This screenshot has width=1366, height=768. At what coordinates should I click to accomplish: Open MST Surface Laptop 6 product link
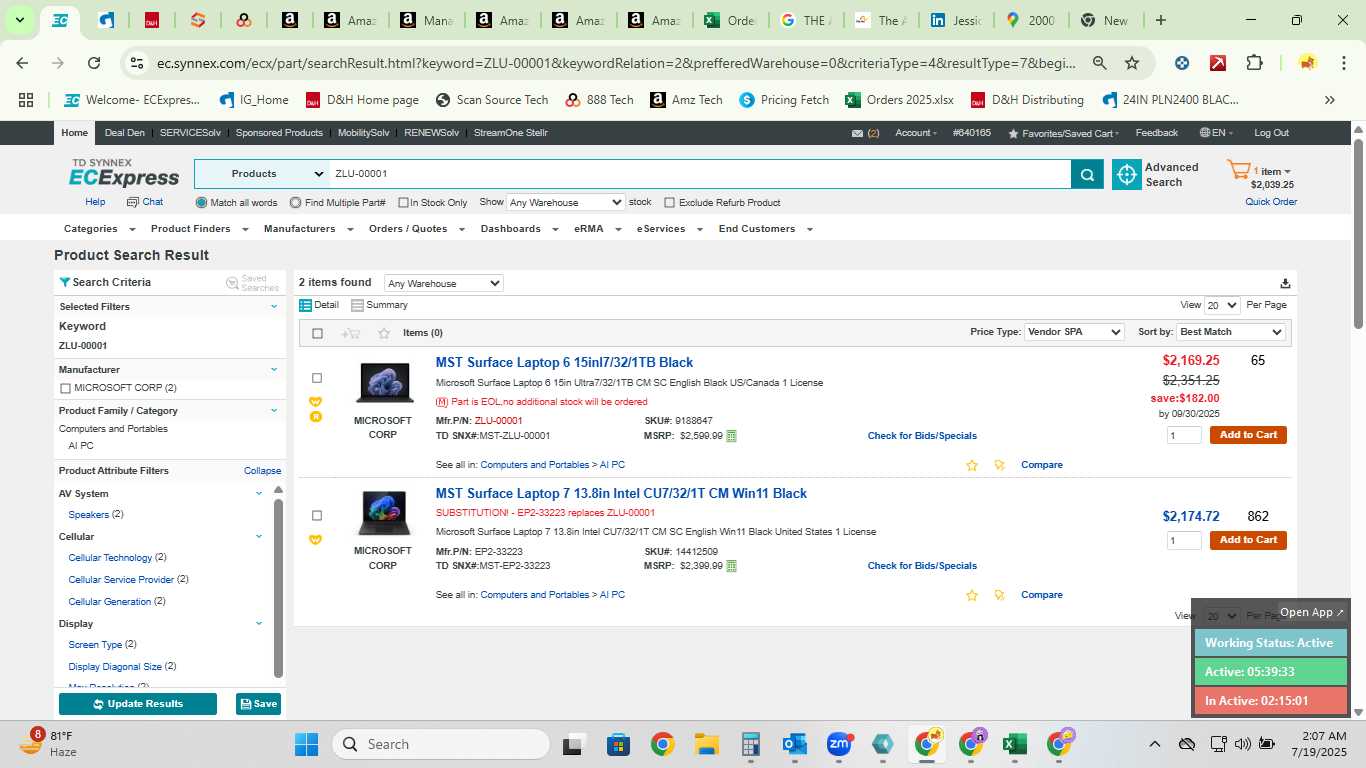coord(564,363)
